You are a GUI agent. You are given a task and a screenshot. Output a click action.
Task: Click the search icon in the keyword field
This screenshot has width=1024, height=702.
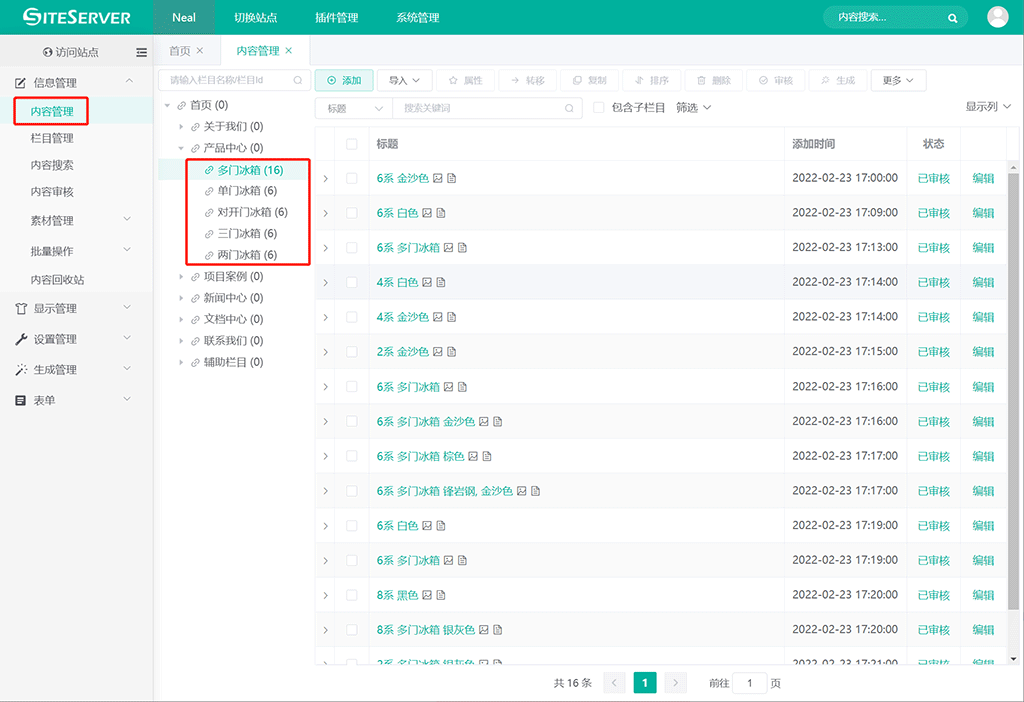tap(569, 108)
